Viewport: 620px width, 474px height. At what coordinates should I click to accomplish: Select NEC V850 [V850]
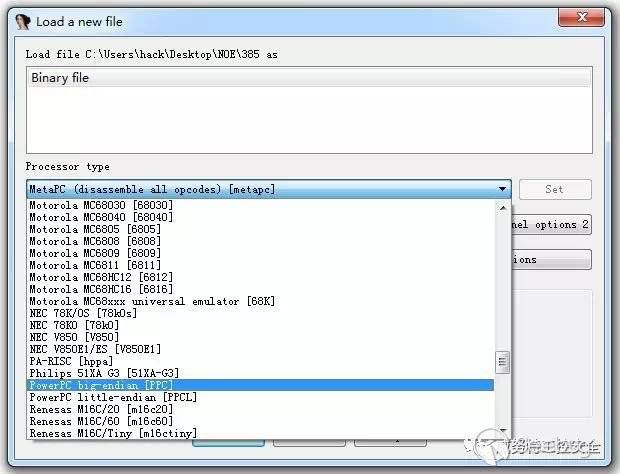tap(261, 337)
